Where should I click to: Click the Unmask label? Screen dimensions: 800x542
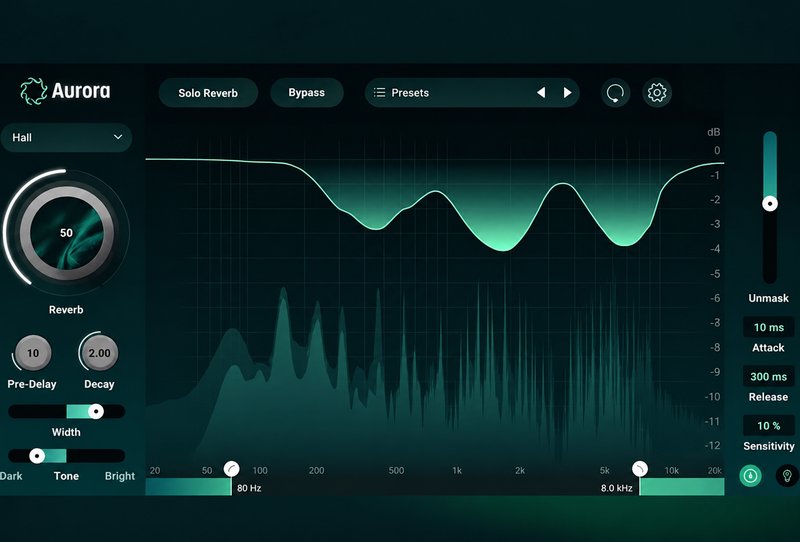click(768, 298)
